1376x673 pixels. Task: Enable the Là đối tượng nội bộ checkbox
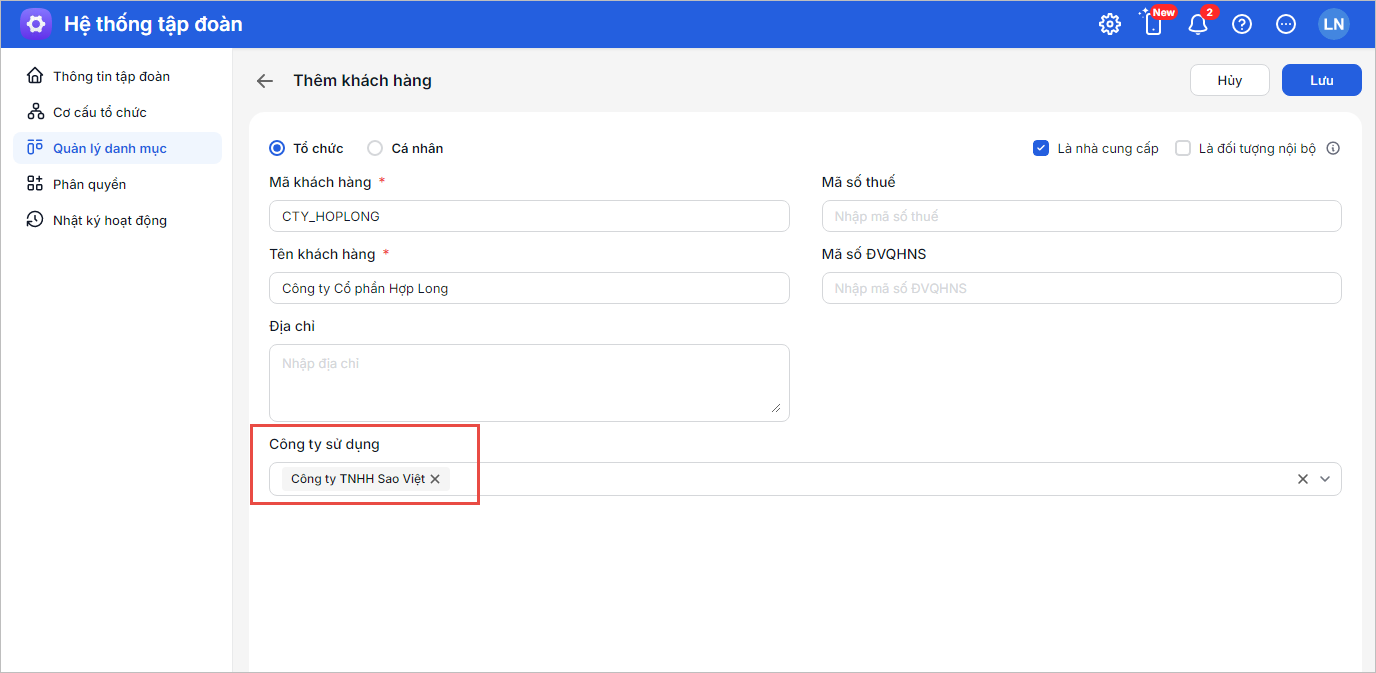(1183, 148)
